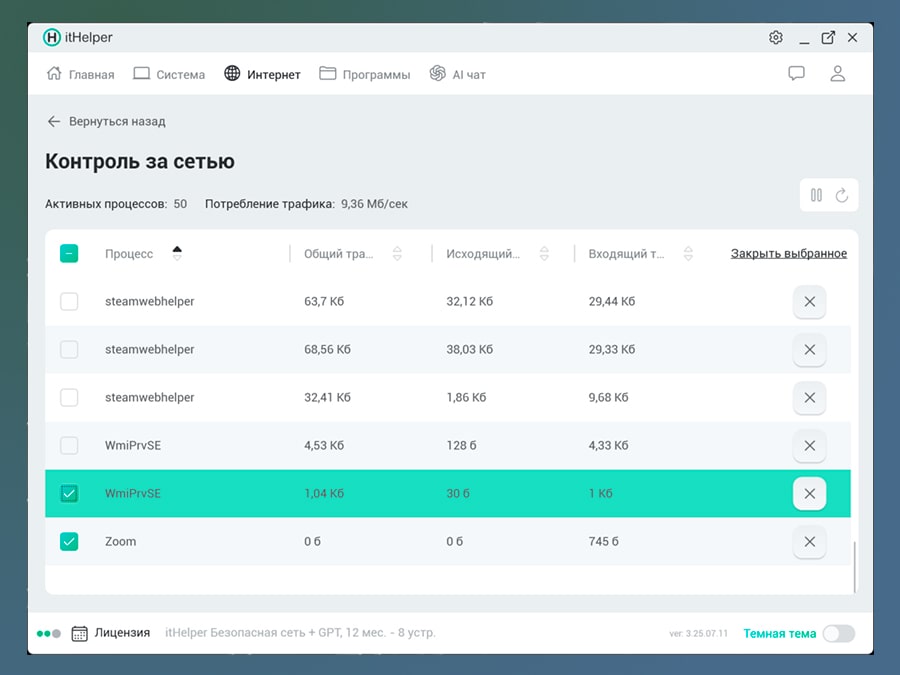This screenshot has width=900, height=675.
Task: Pause network monitoring
Action: [816, 195]
